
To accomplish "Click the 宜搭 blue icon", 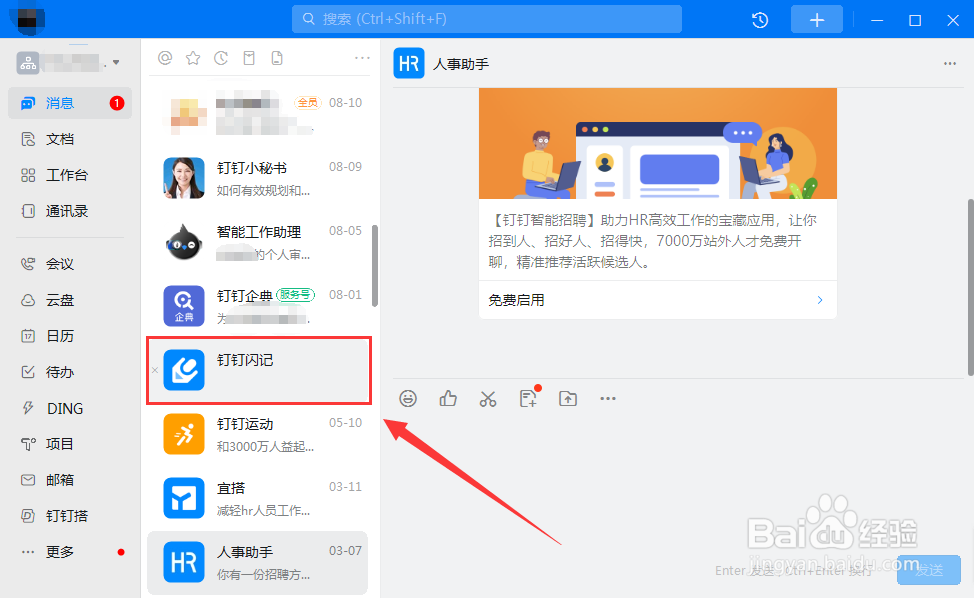I will pyautogui.click(x=184, y=498).
